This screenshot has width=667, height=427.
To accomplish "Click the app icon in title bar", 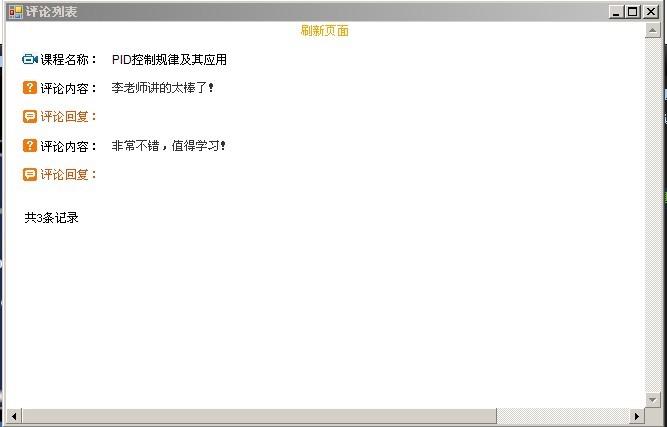I will [15, 12].
